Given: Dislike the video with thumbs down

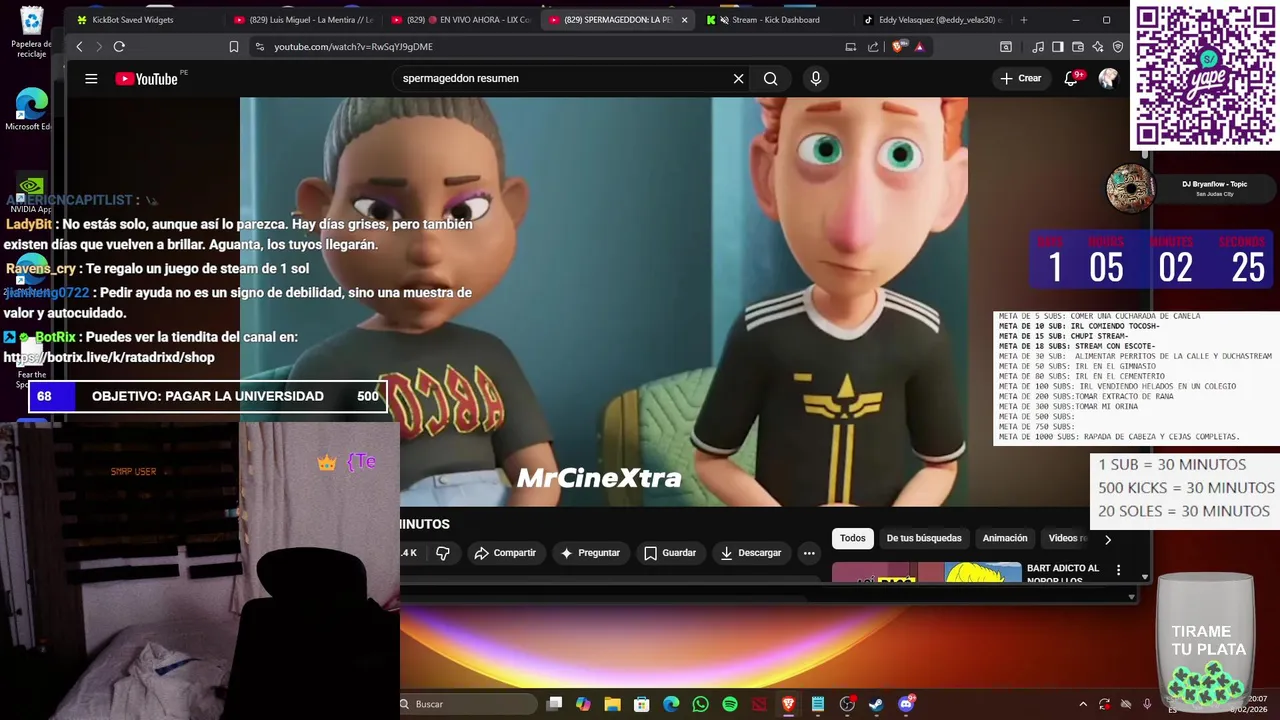Looking at the screenshot, I should (442, 553).
